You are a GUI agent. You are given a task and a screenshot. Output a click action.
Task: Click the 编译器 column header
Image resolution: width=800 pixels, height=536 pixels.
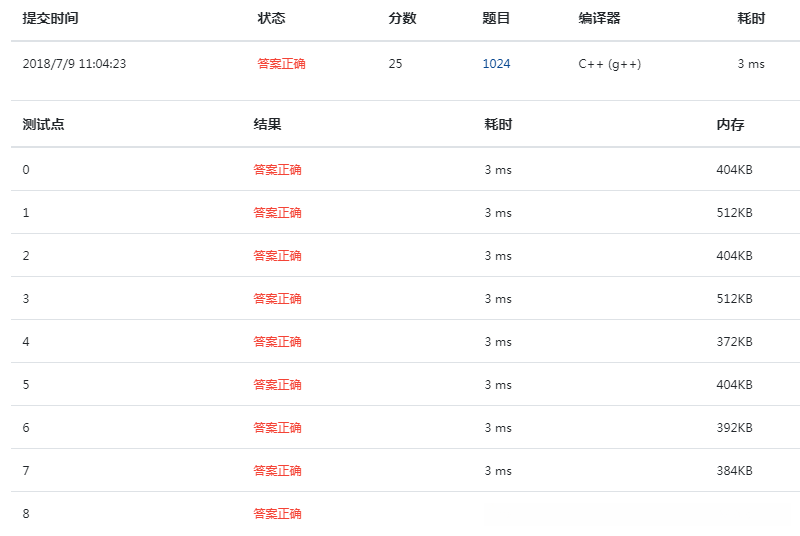coord(599,18)
